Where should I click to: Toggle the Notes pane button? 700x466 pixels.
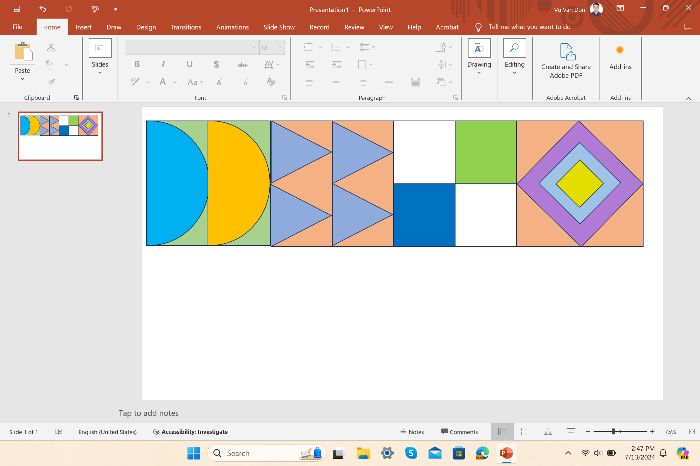coord(412,432)
